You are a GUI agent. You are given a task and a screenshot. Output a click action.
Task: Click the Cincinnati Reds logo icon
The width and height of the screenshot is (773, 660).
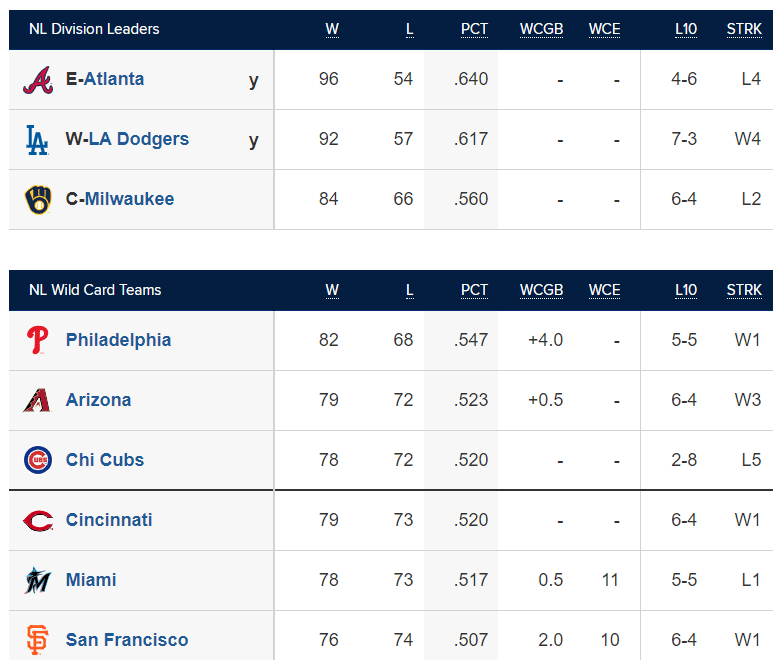tap(38, 521)
